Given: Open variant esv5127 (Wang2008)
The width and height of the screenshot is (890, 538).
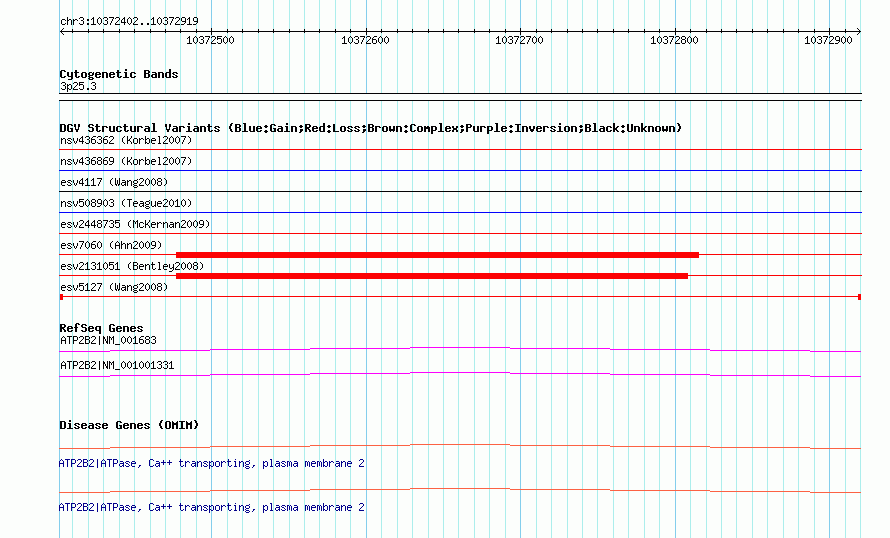Looking at the screenshot, I should pos(114,287).
